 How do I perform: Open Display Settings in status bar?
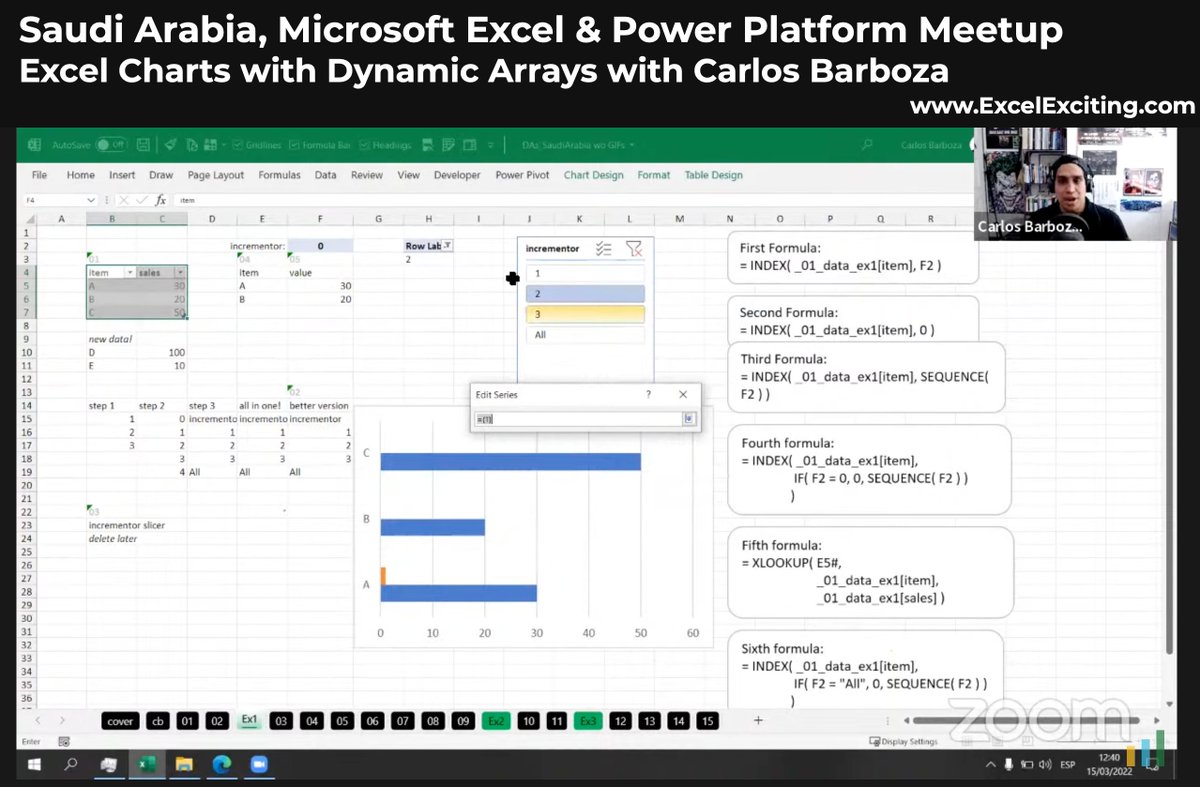[x=904, y=741]
